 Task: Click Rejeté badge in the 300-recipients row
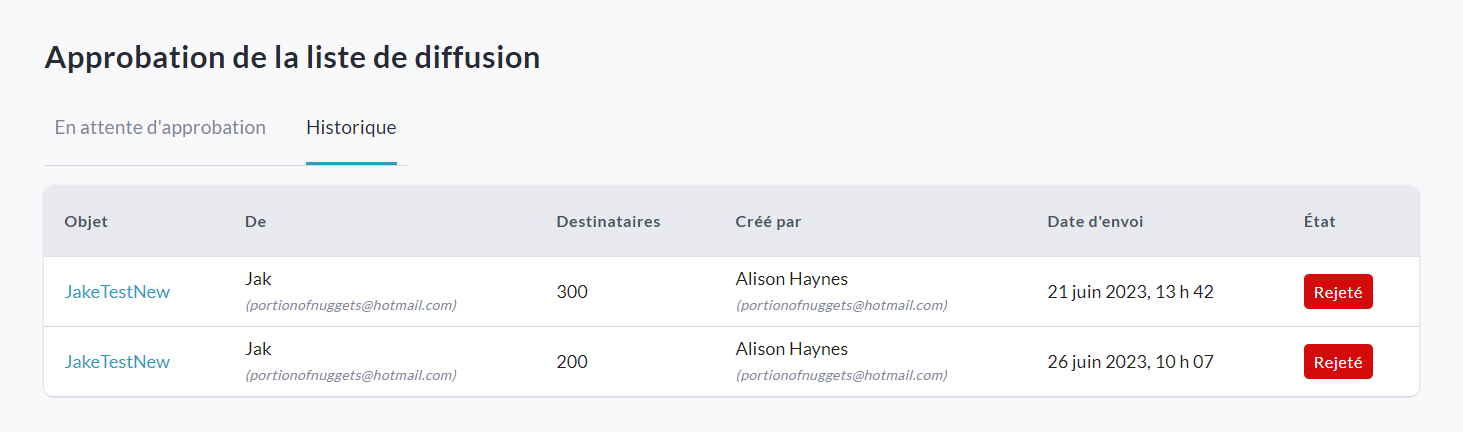pos(1337,292)
